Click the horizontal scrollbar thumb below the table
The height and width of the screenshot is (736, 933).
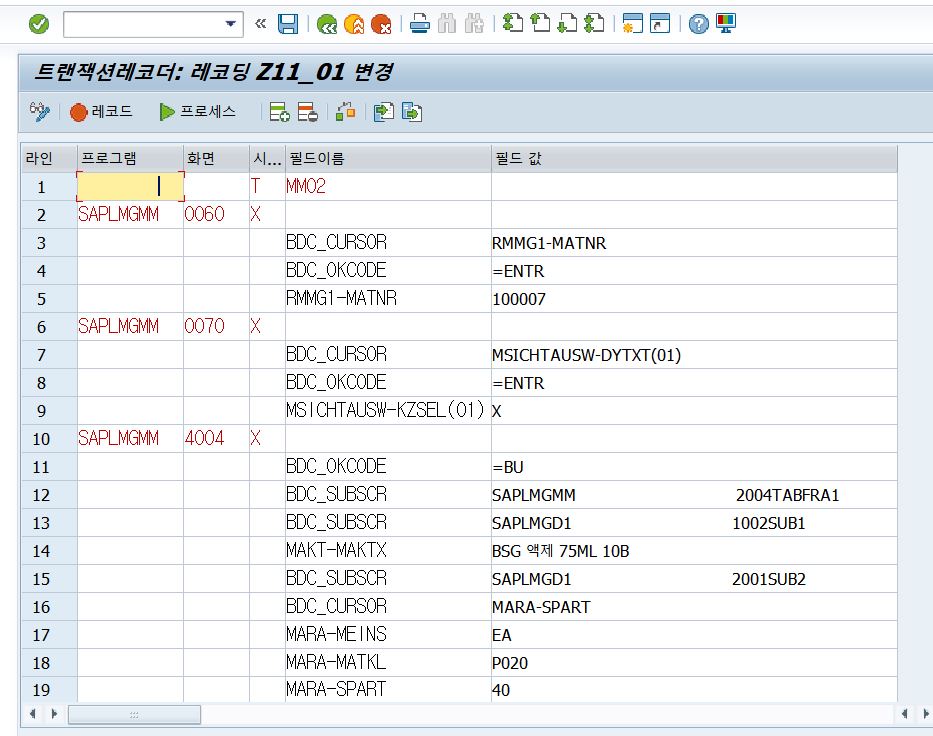[133, 714]
